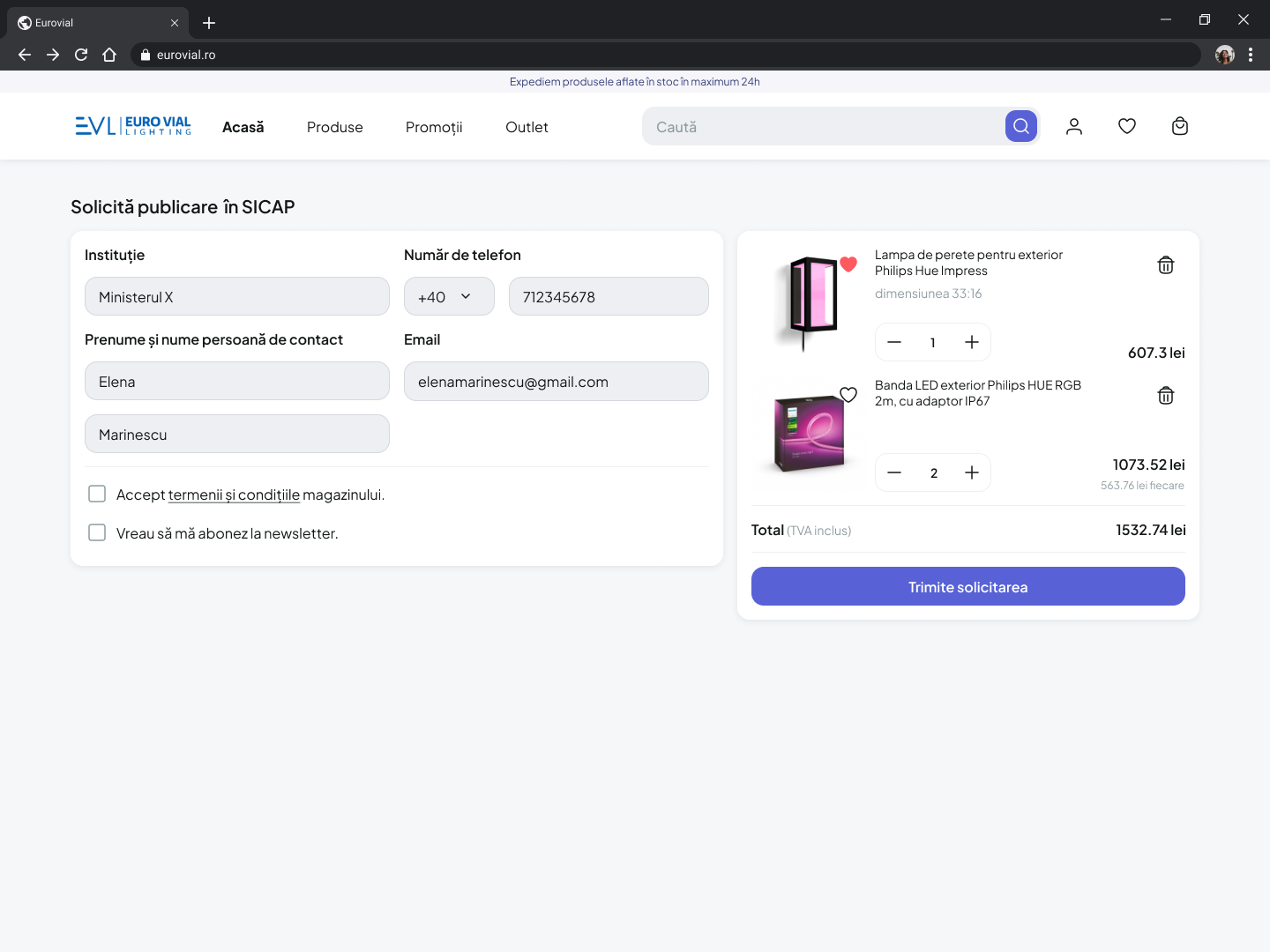
Task: Open the wishlist heart in header
Action: tap(1127, 126)
